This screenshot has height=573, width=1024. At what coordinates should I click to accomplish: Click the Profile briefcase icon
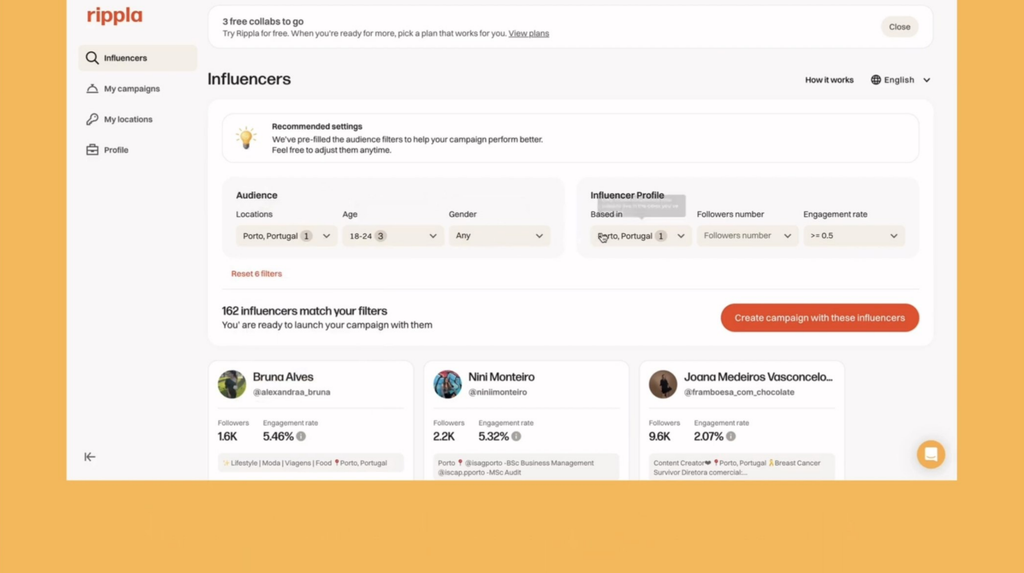92,150
